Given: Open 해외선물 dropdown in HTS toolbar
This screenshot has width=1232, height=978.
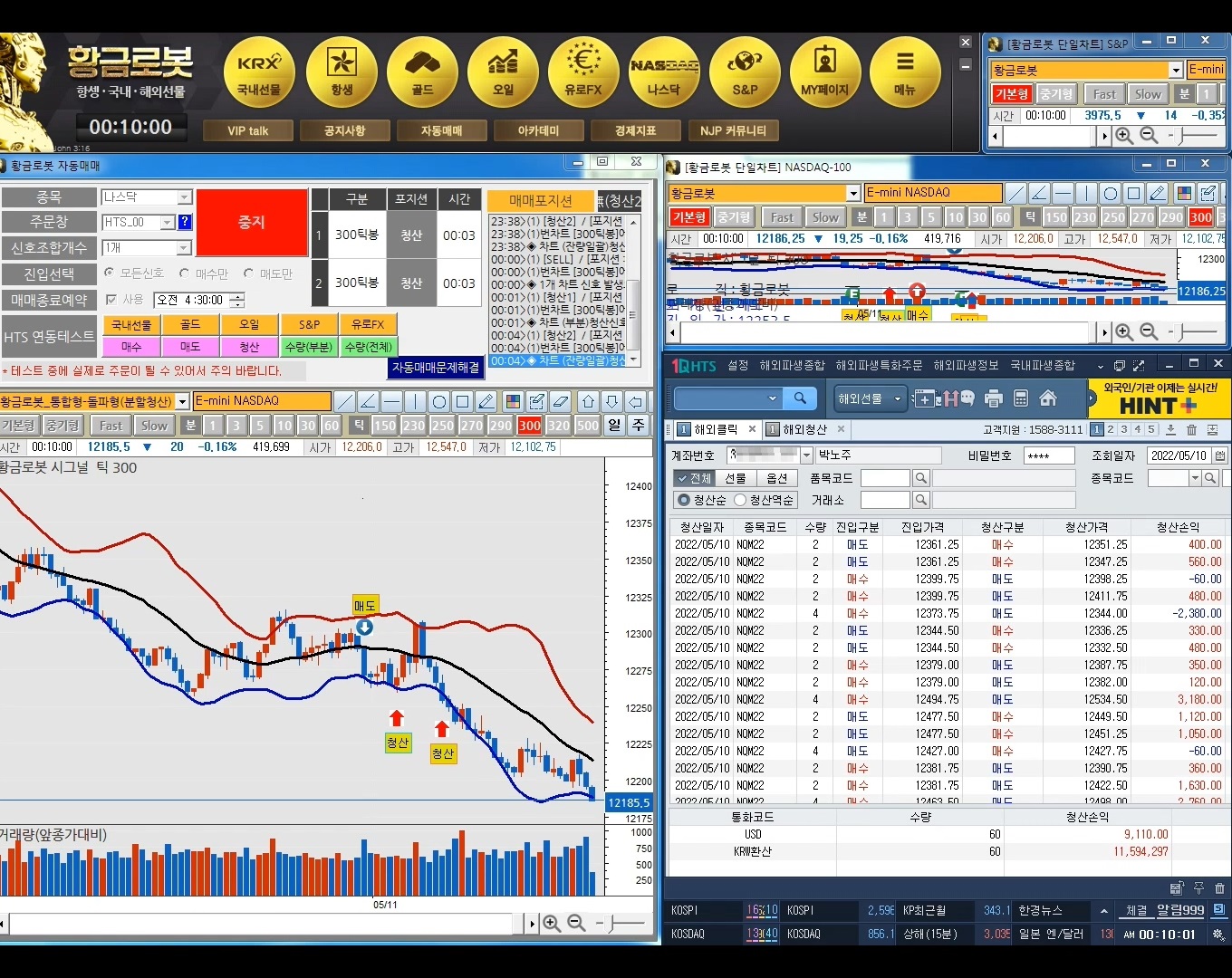Looking at the screenshot, I should pyautogui.click(x=869, y=398).
